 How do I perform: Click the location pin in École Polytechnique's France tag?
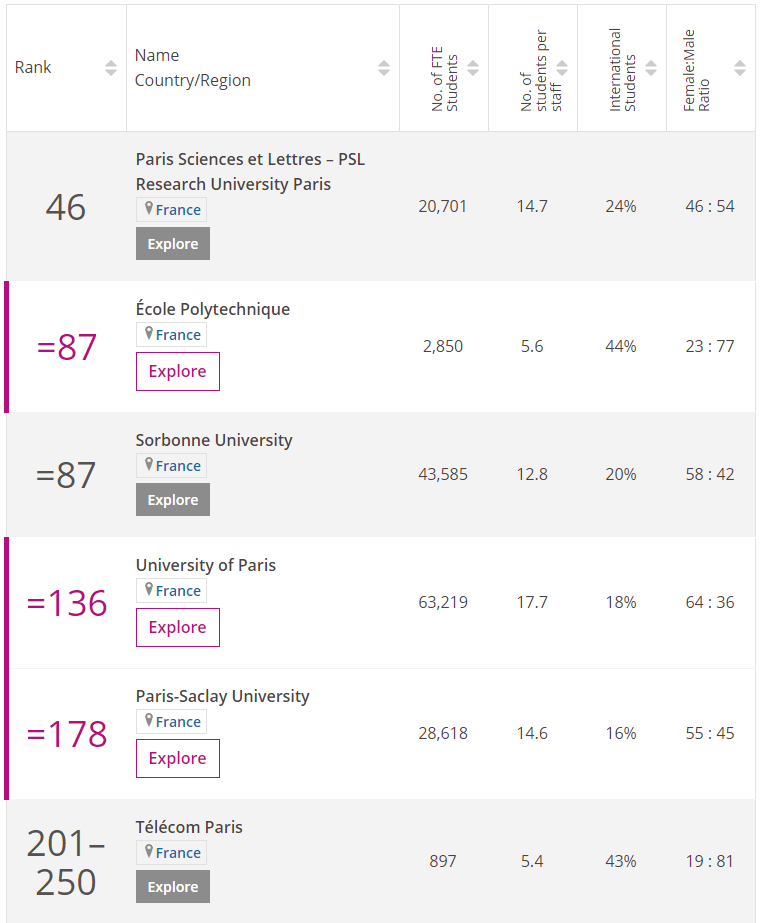pyautogui.click(x=148, y=335)
